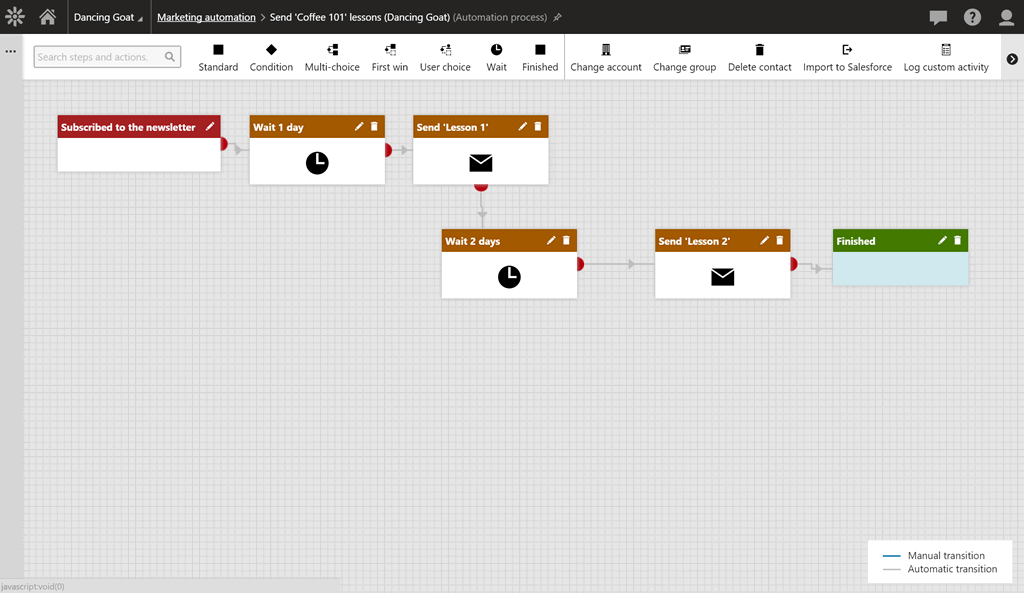The height and width of the screenshot is (593, 1024).
Task: Click the Import to Salesforce action
Action: click(x=847, y=57)
